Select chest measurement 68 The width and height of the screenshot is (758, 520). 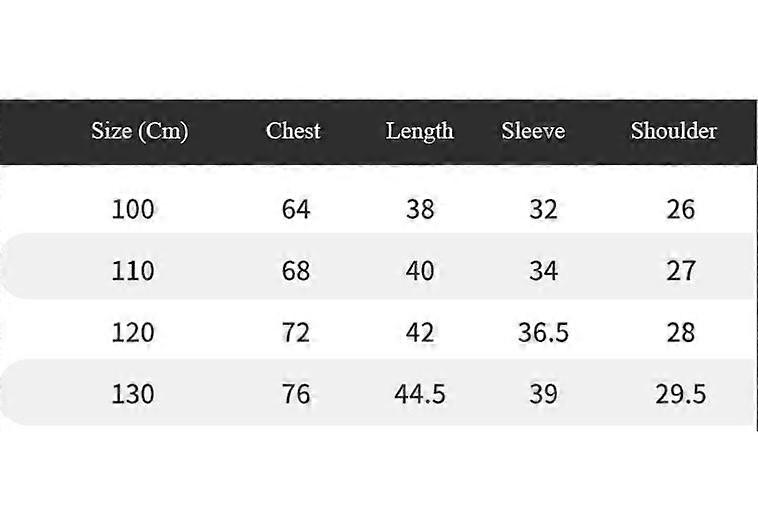(x=296, y=270)
